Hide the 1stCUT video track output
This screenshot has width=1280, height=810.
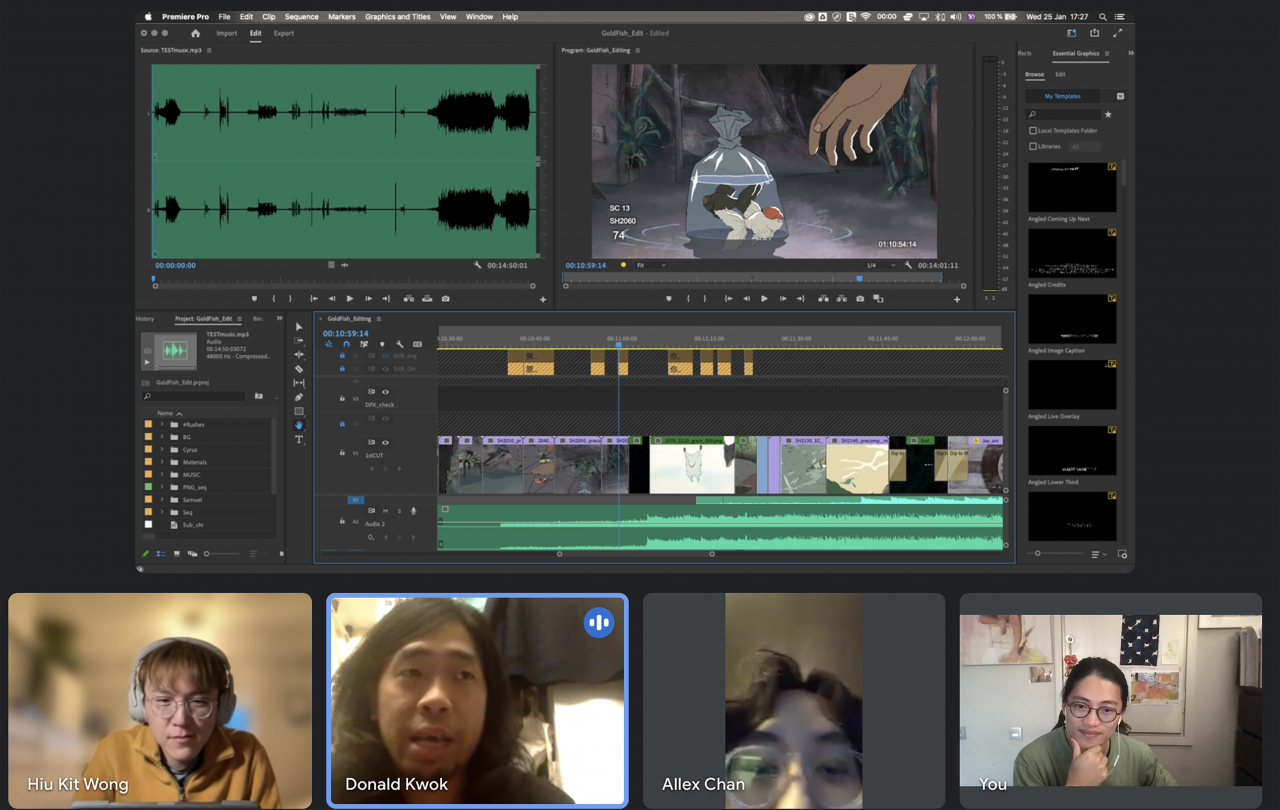(x=385, y=442)
